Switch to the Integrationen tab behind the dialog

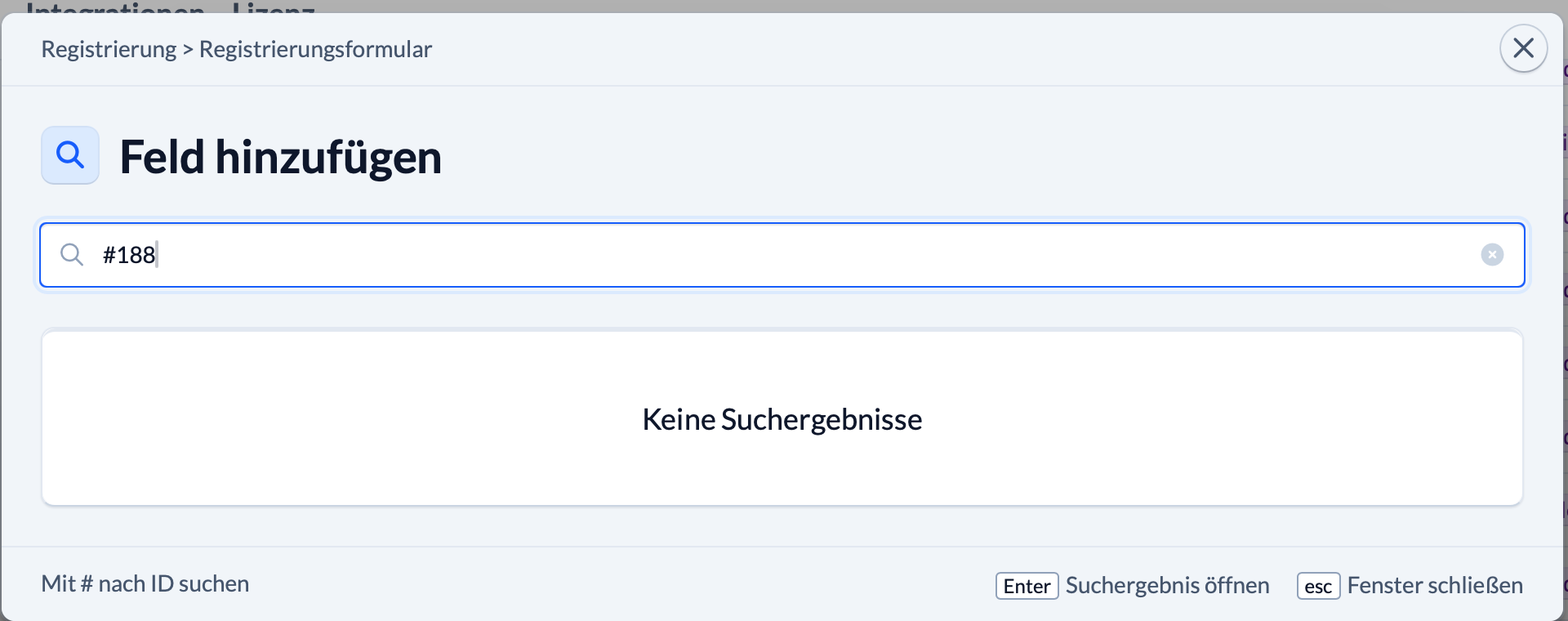coord(114,8)
